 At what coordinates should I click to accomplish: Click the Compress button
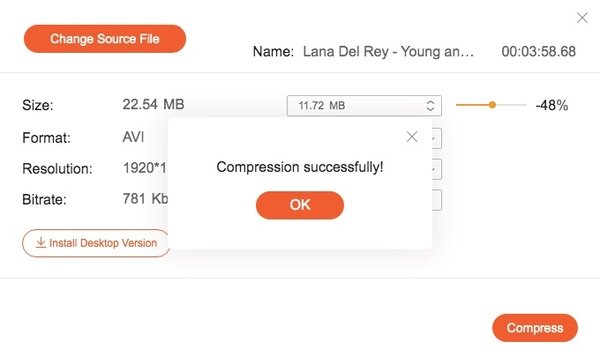point(535,328)
